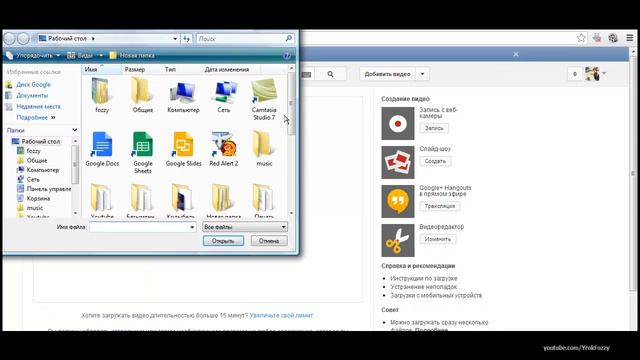
Task: Open Инструкции по загрузке link
Action: point(424,278)
